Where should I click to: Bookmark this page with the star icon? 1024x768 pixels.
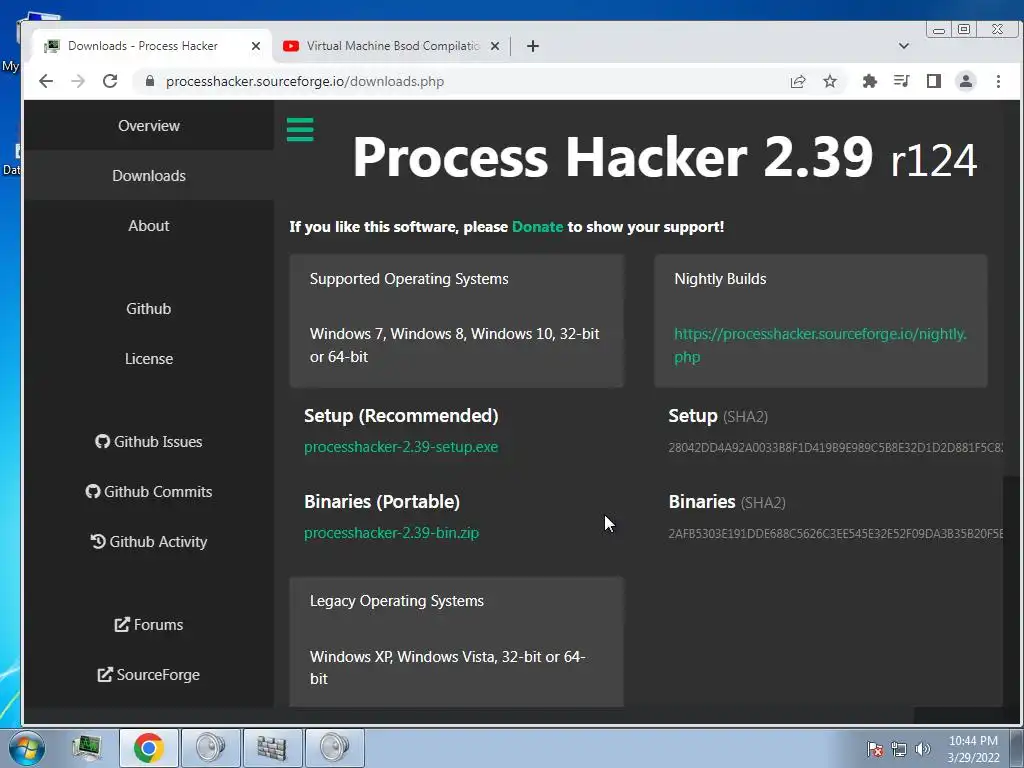[829, 82]
